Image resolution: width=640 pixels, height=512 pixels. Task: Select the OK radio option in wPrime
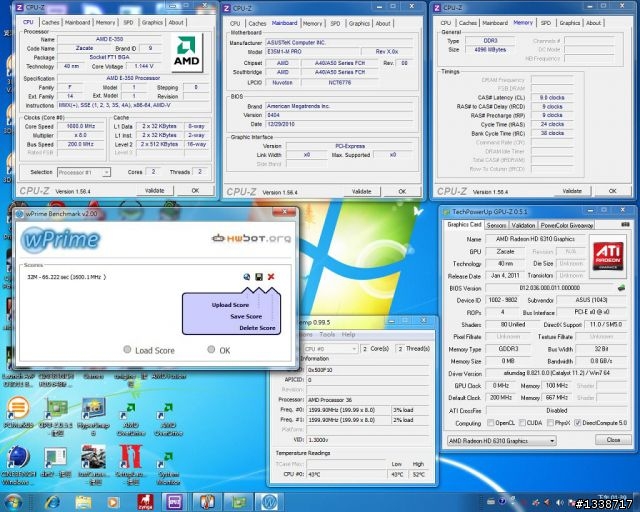pos(211,349)
